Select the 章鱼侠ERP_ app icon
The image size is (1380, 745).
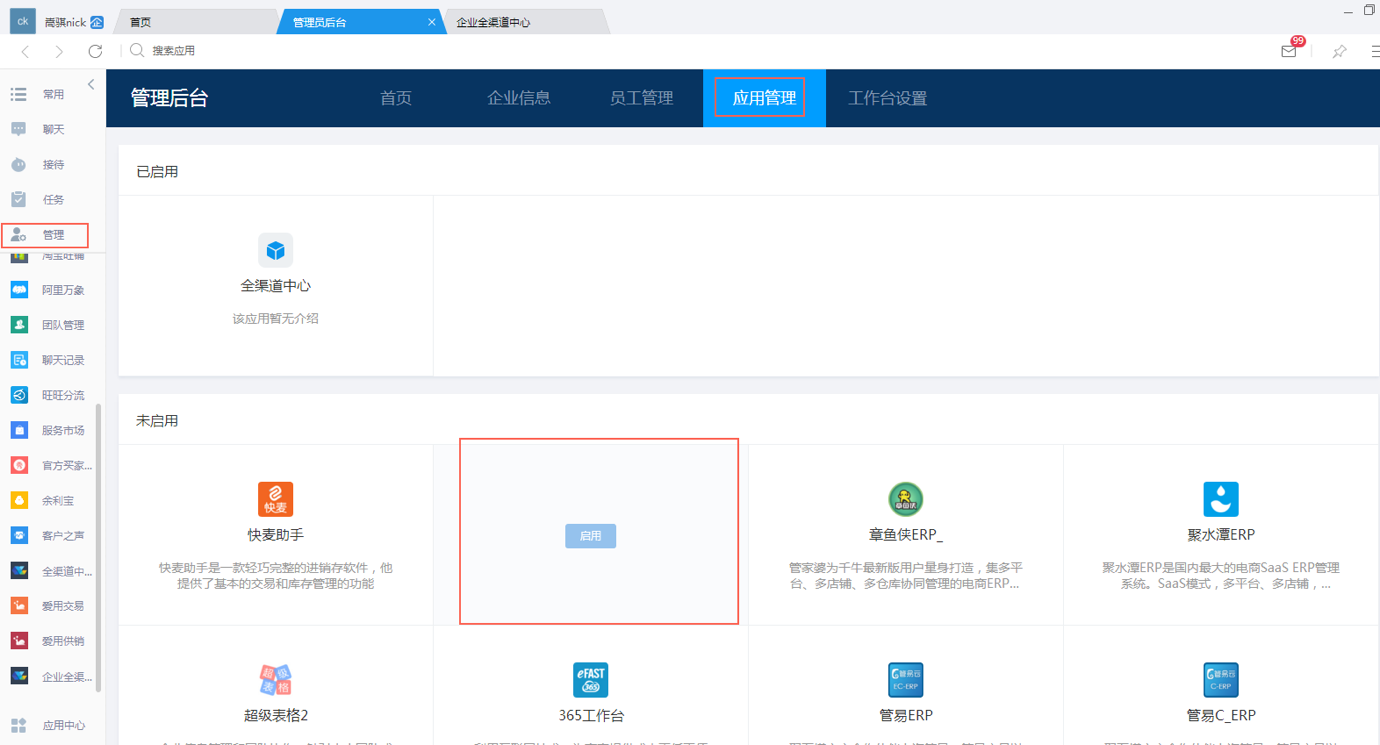click(x=906, y=499)
